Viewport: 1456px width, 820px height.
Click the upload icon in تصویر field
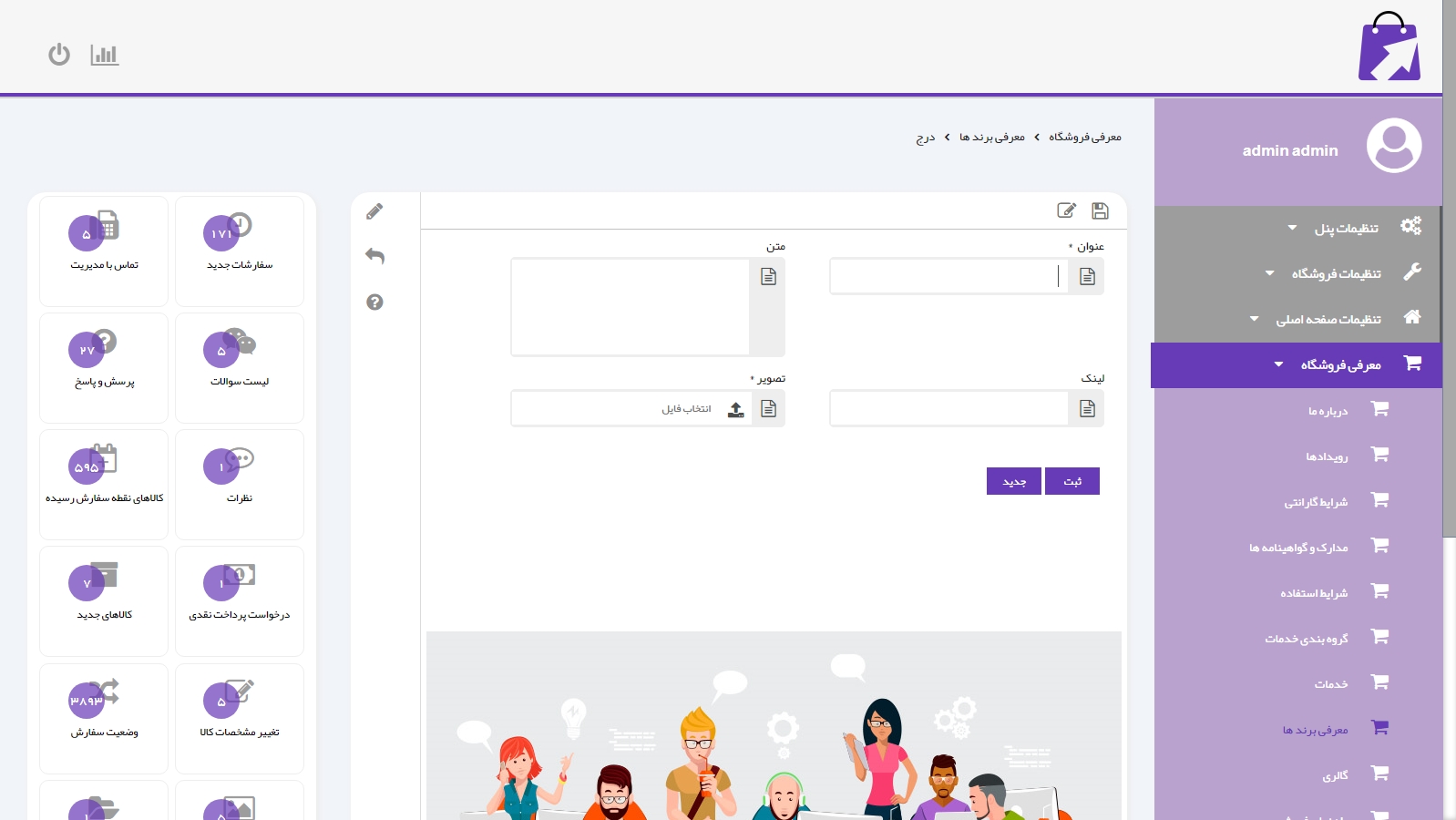point(735,409)
